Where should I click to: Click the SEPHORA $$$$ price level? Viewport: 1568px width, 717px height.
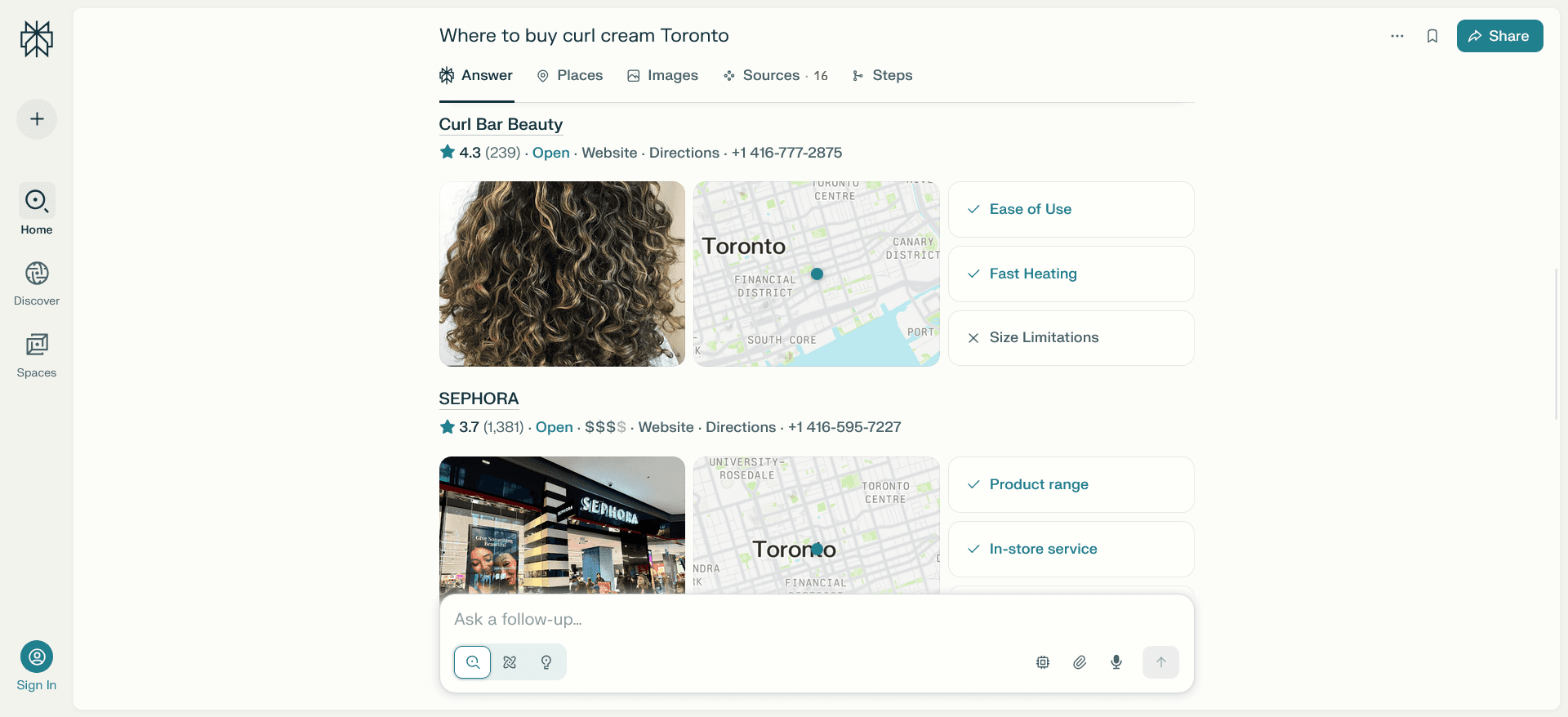[x=606, y=427]
